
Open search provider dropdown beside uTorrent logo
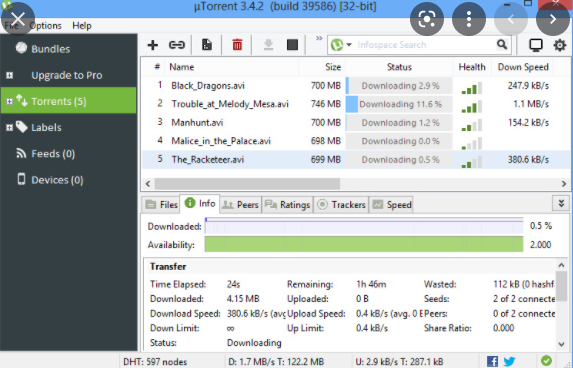(x=349, y=45)
